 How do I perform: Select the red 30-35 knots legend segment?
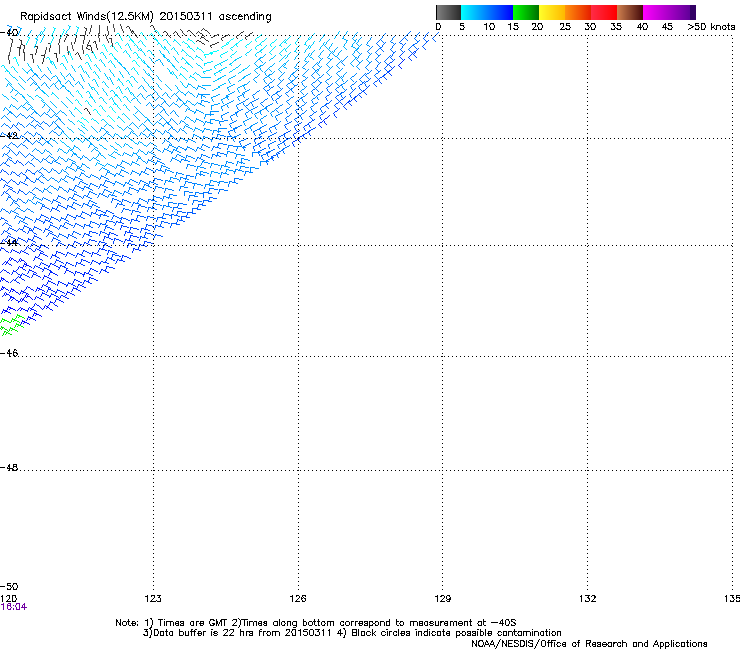tap(604, 12)
